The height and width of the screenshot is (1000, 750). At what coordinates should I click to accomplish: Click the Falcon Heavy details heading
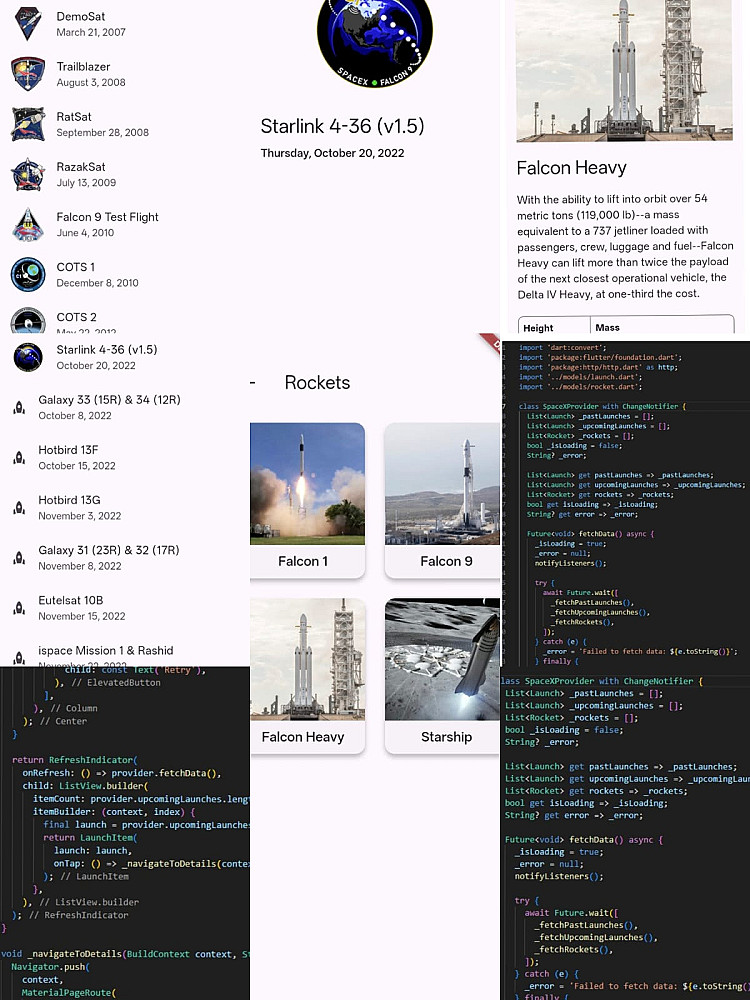[x=571, y=168]
